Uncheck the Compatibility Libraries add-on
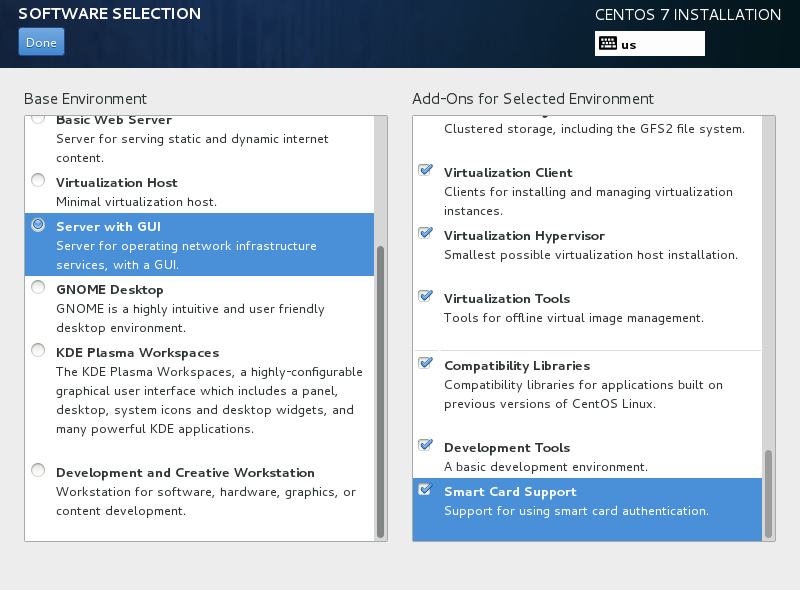Screen dimensions: 800x590 425,364
